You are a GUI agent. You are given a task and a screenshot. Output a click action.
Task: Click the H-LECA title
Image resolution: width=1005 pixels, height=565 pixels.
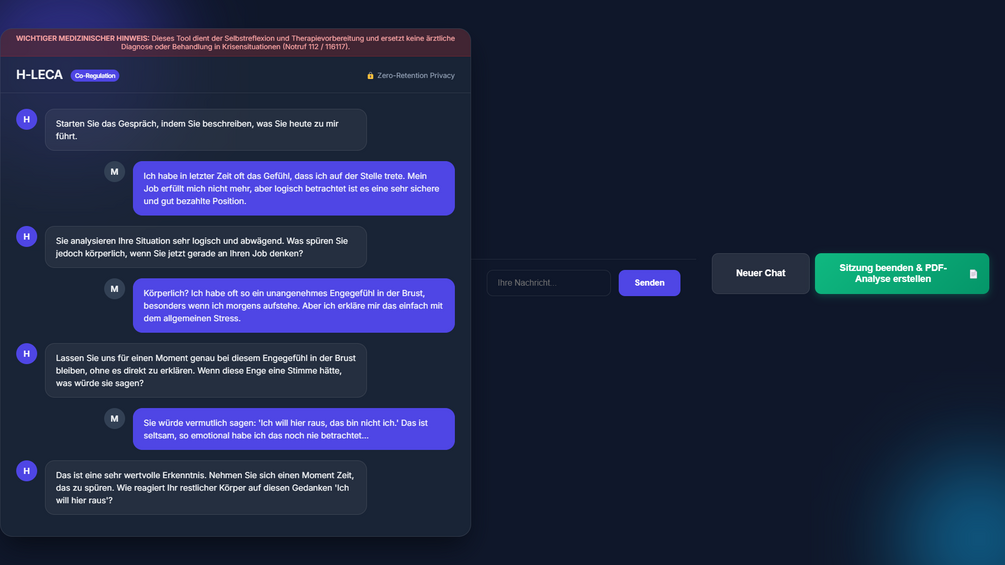pyautogui.click(x=39, y=75)
